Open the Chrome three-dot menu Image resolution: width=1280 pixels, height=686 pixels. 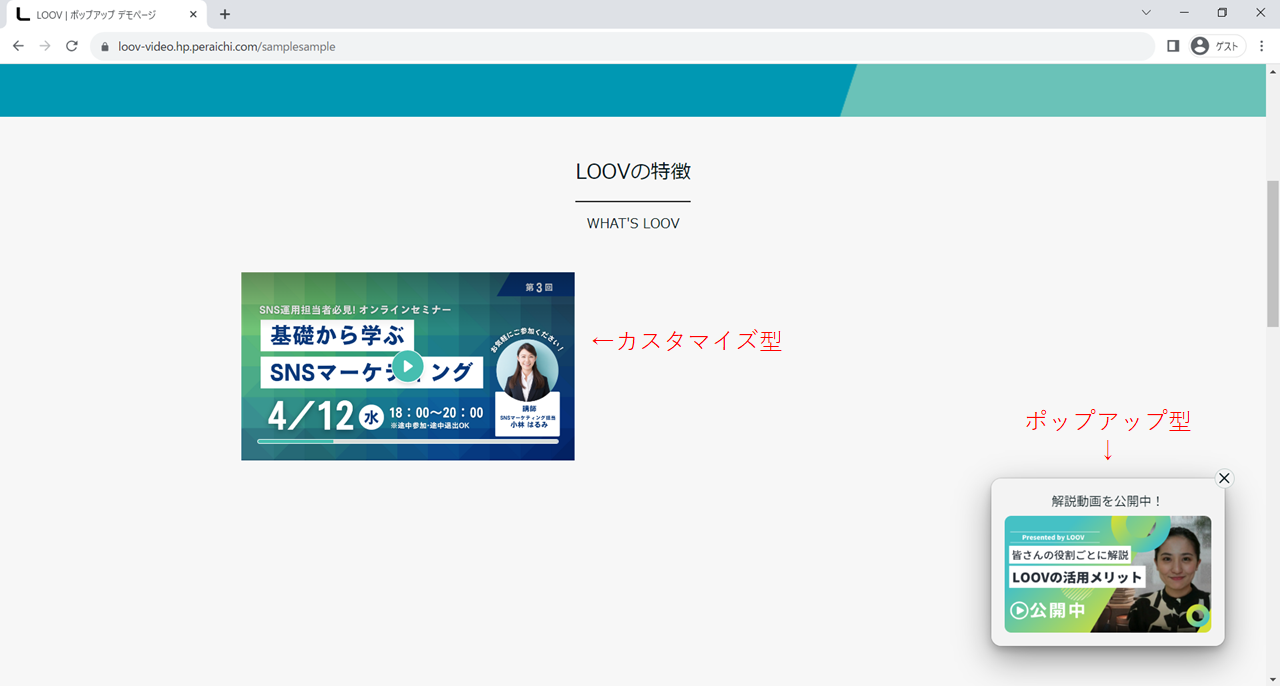pyautogui.click(x=1262, y=46)
